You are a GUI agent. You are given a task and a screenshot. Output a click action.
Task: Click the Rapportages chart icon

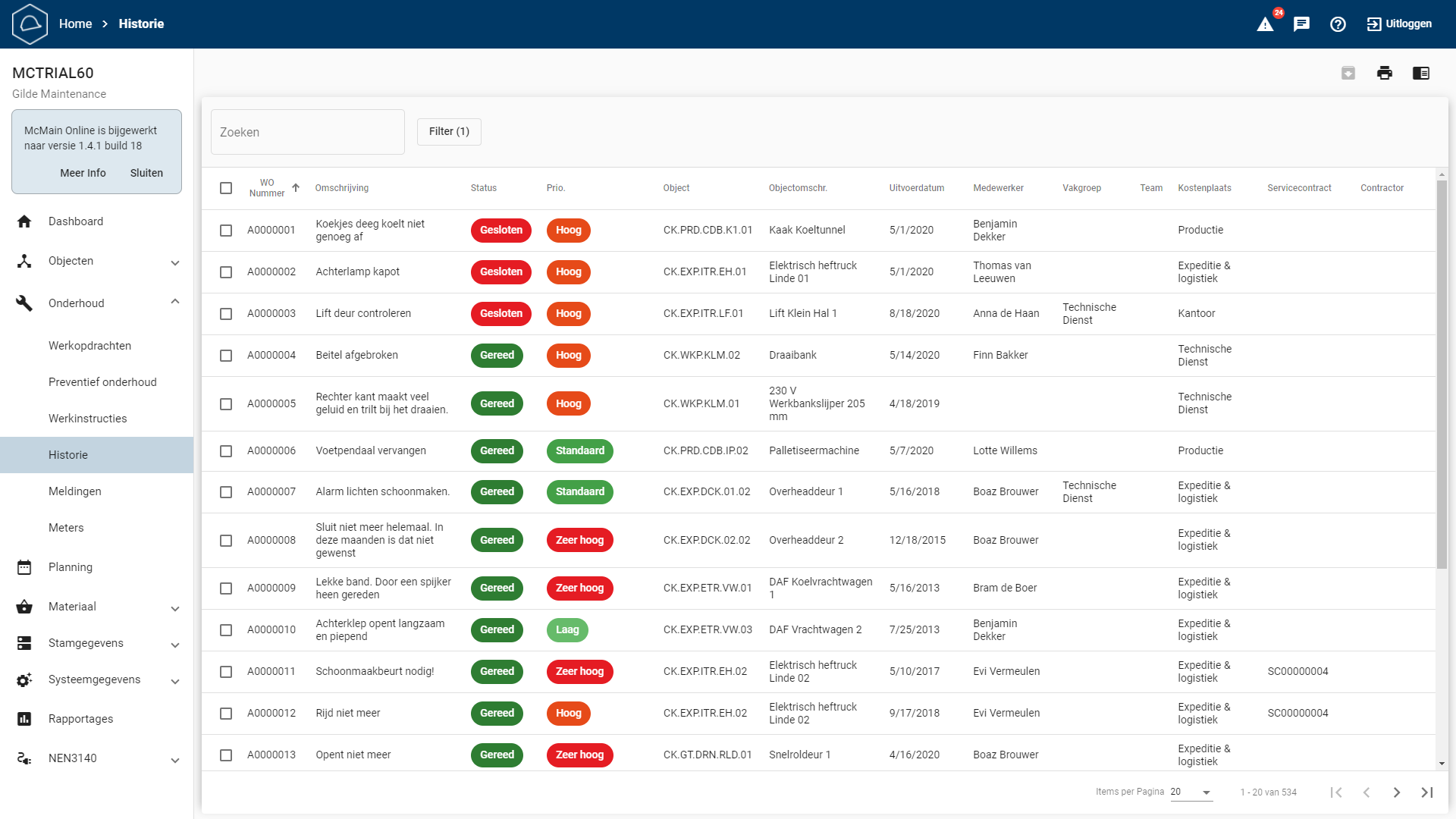[24, 719]
